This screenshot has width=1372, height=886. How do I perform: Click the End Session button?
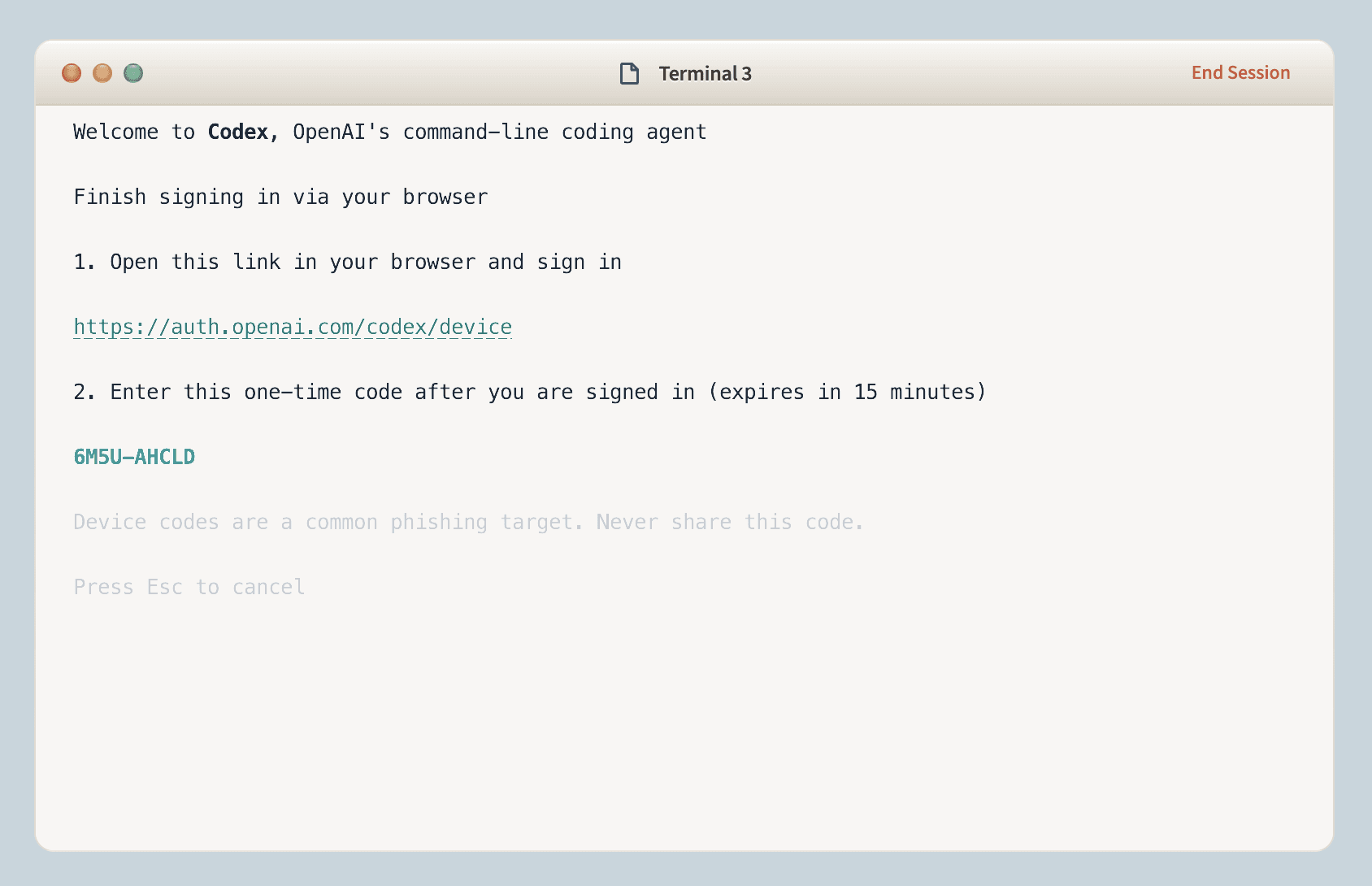[1240, 72]
